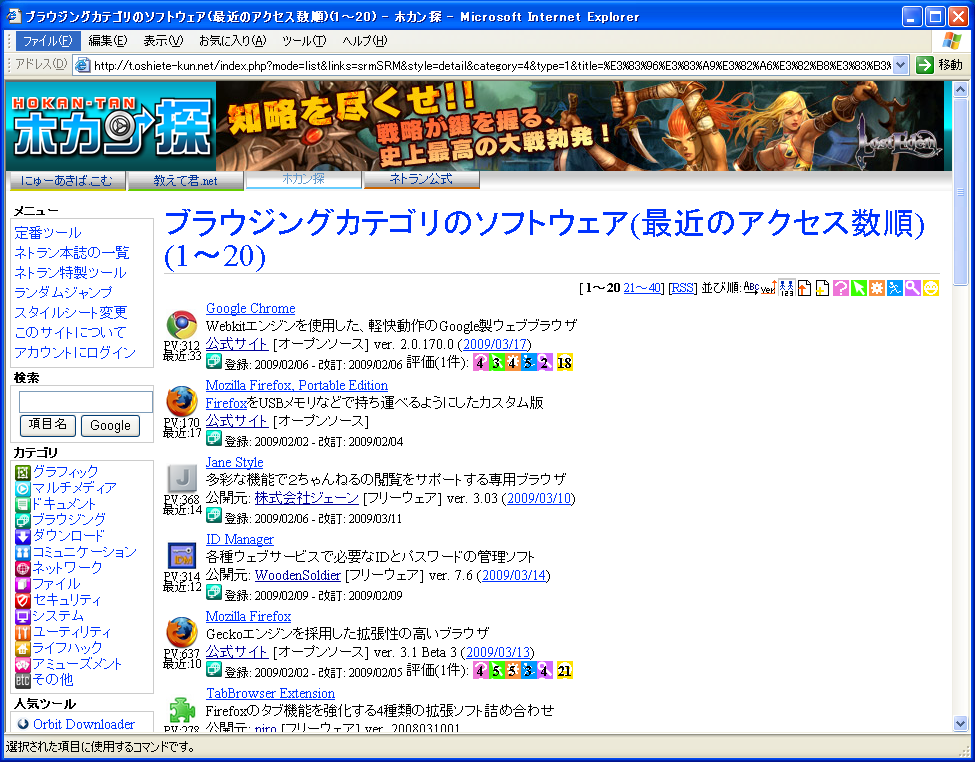Click the その他 etc category icon
The width and height of the screenshot is (975, 762).
[x=22, y=681]
